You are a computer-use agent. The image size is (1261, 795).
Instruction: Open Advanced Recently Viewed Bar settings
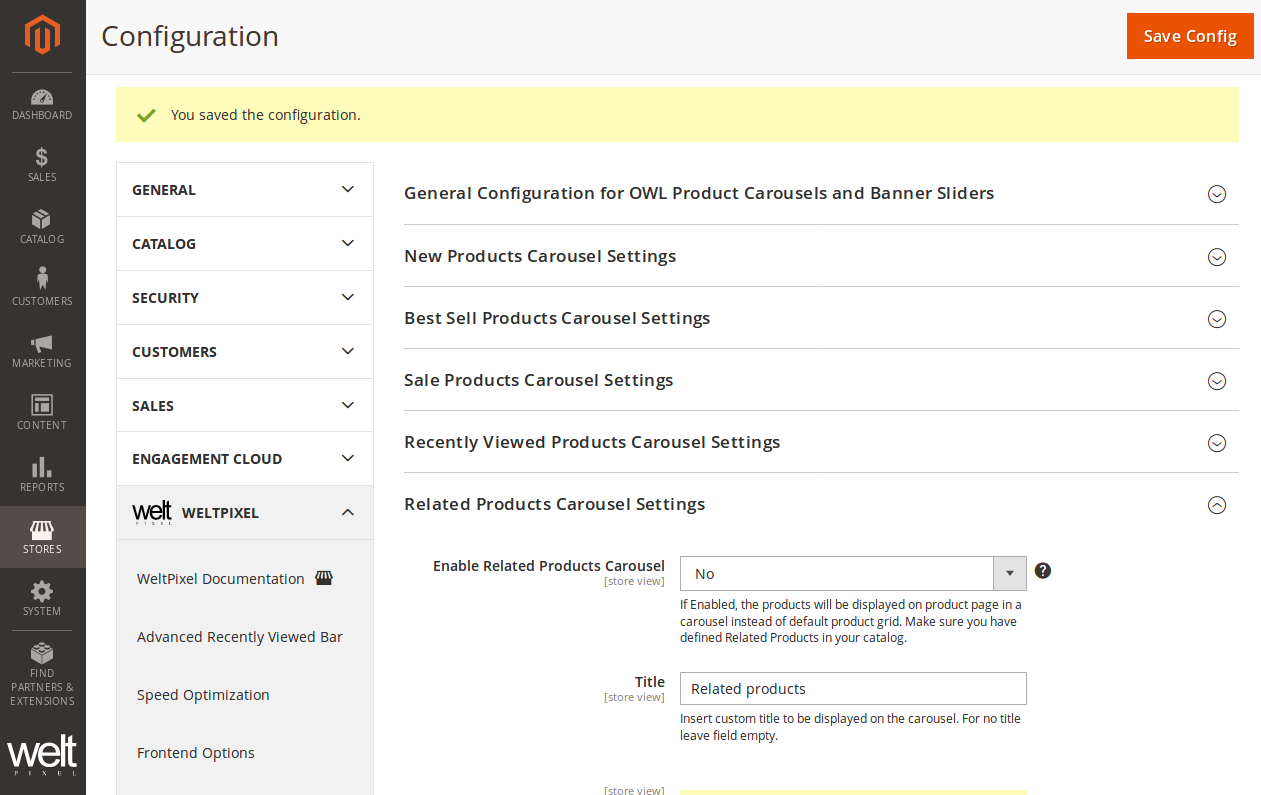pos(240,637)
